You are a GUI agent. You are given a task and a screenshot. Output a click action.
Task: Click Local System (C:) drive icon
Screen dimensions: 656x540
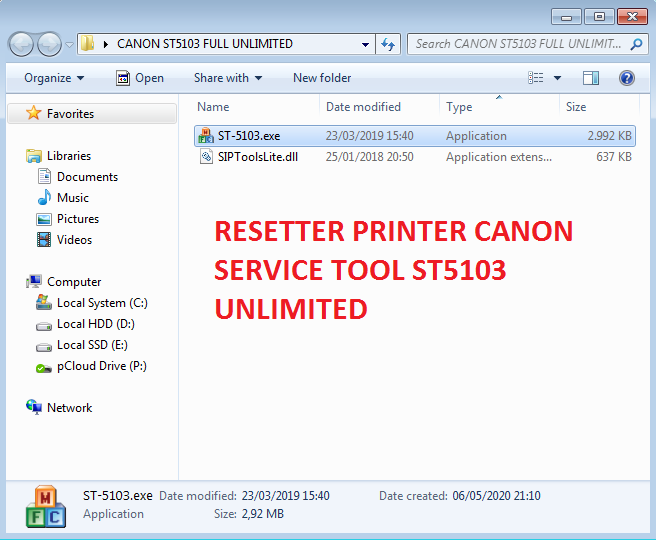44,302
